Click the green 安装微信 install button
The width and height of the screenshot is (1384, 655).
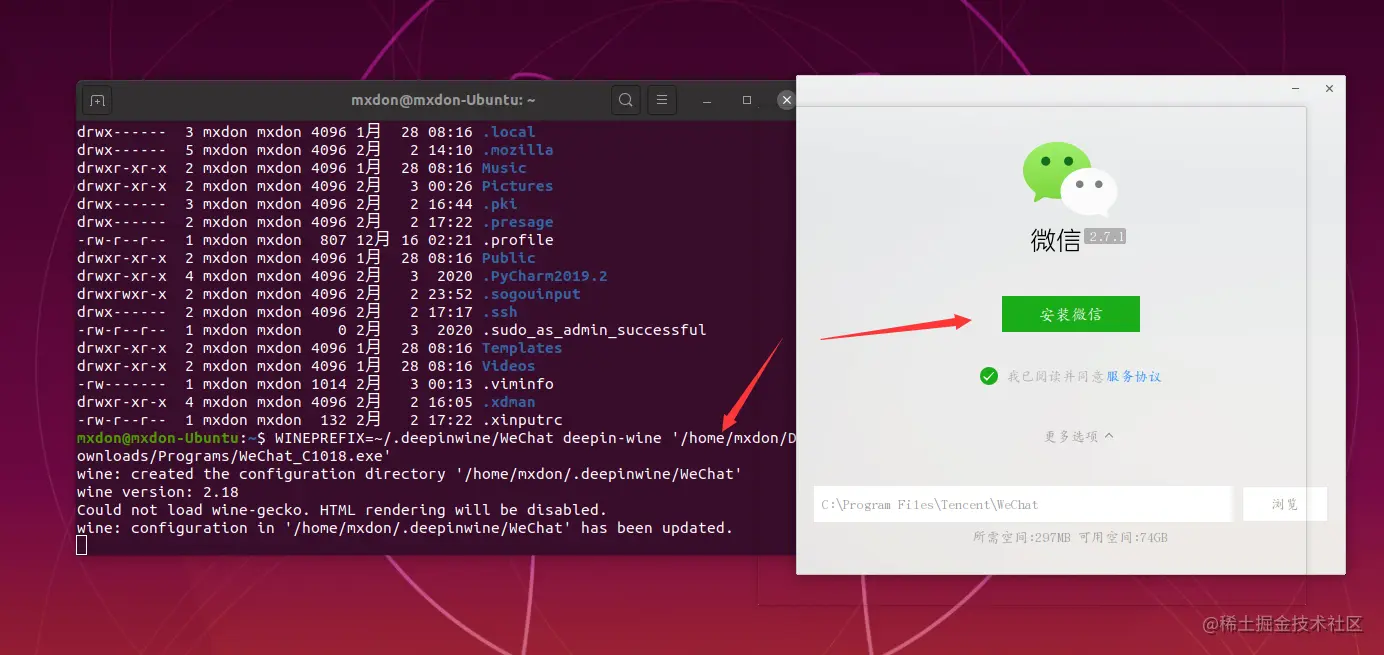(x=1071, y=314)
